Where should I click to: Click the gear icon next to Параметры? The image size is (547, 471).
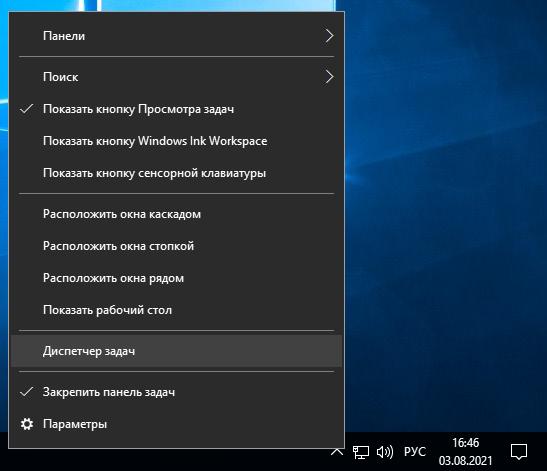pos(27,424)
